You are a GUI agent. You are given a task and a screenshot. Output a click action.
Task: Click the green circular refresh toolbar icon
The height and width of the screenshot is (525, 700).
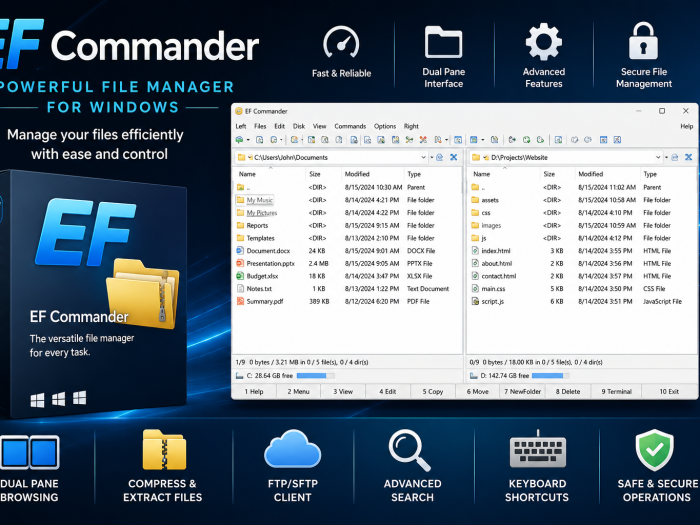[526, 140]
